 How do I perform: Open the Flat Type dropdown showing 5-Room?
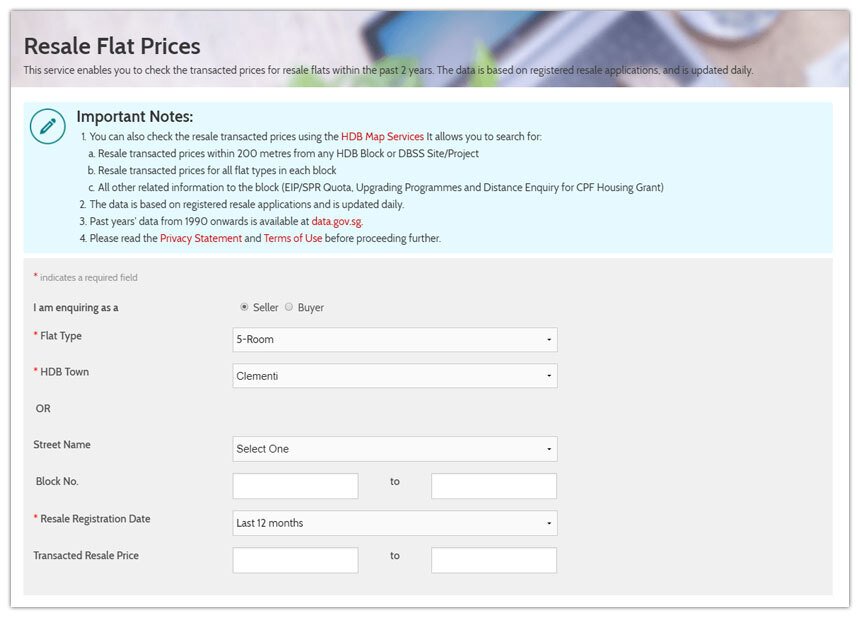(x=395, y=339)
